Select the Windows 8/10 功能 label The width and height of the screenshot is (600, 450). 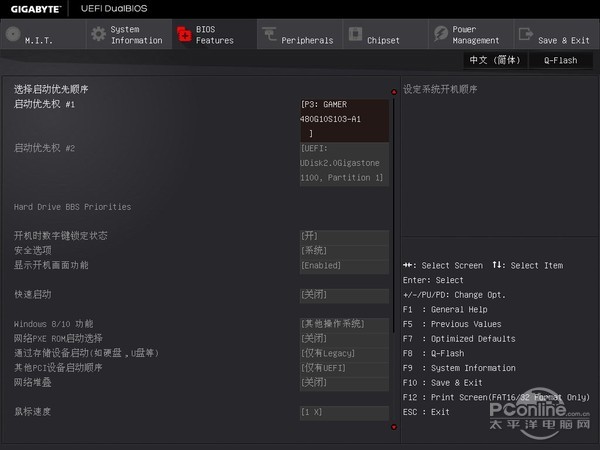(54, 324)
